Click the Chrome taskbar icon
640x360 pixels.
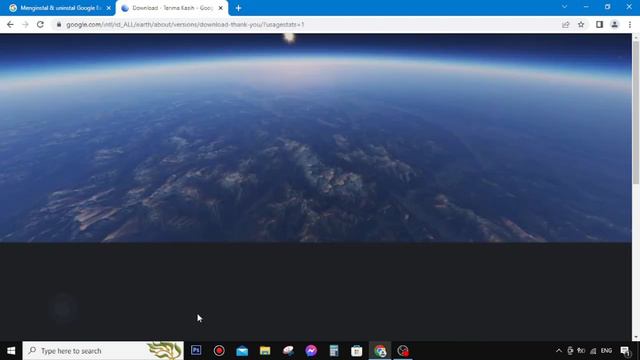(380, 351)
